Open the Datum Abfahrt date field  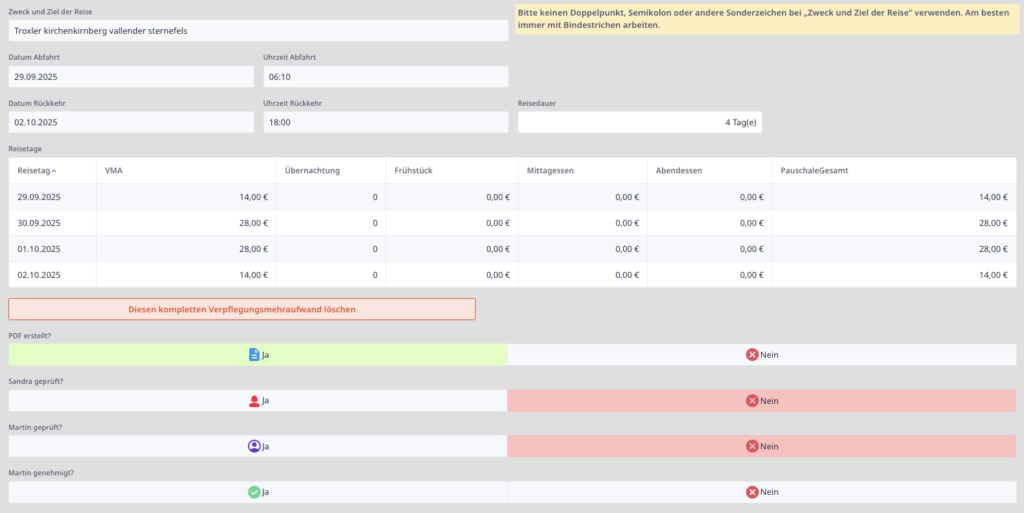point(131,76)
